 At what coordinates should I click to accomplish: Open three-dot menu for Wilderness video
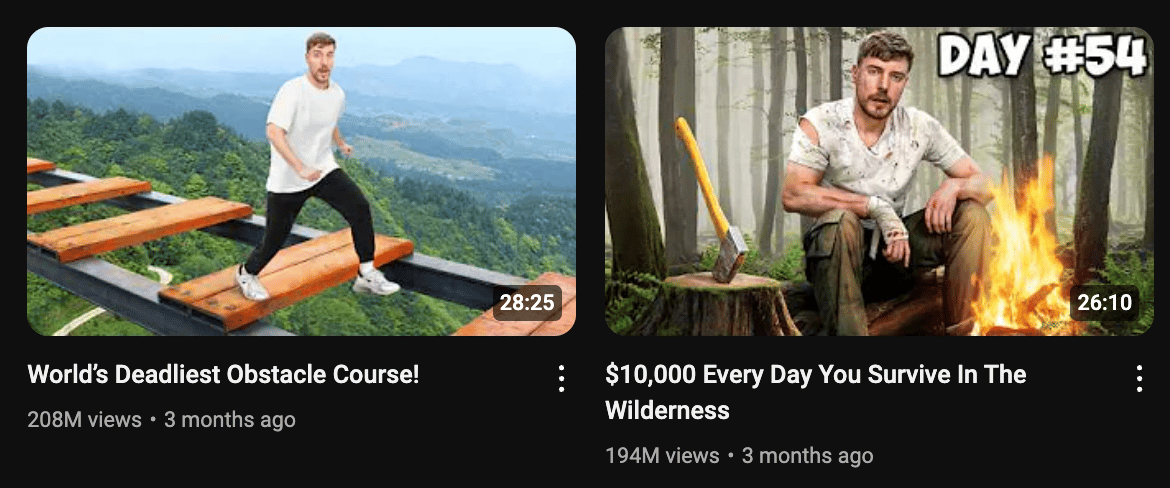click(x=1139, y=378)
